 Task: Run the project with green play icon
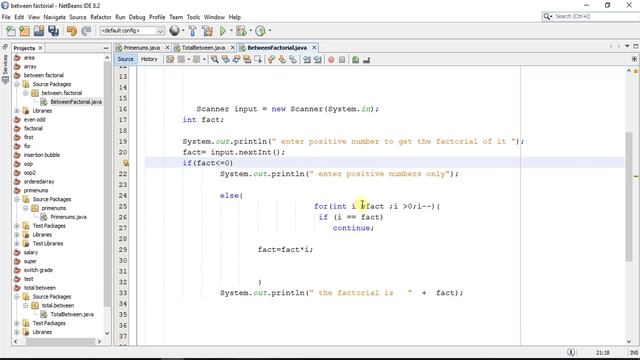pos(223,31)
